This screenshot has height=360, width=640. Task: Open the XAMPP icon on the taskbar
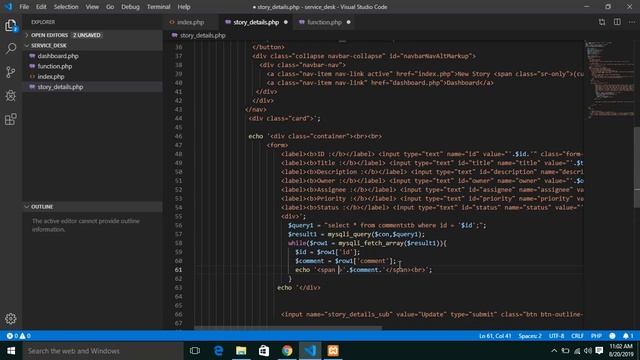coord(333,351)
